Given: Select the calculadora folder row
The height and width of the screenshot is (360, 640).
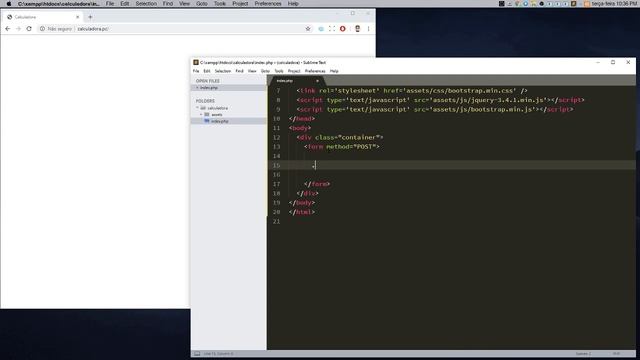Looking at the screenshot, I should tap(229, 108).
